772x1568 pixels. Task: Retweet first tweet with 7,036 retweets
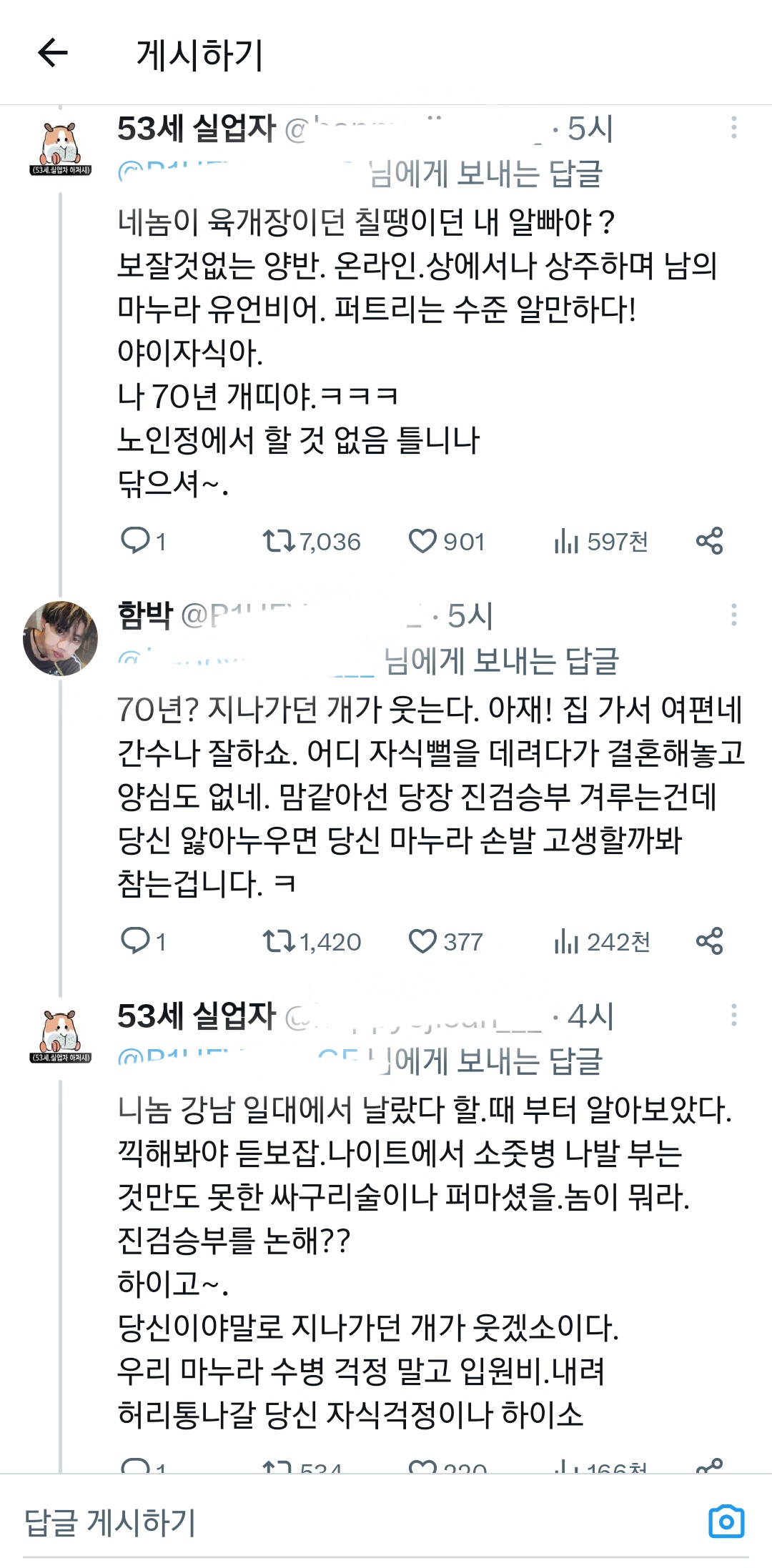click(x=278, y=541)
